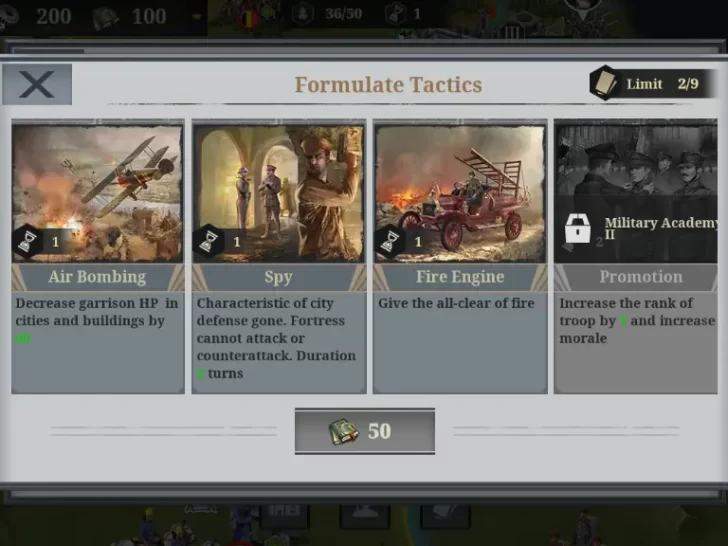Click the hourglass icon on Fire Engine

[390, 241]
